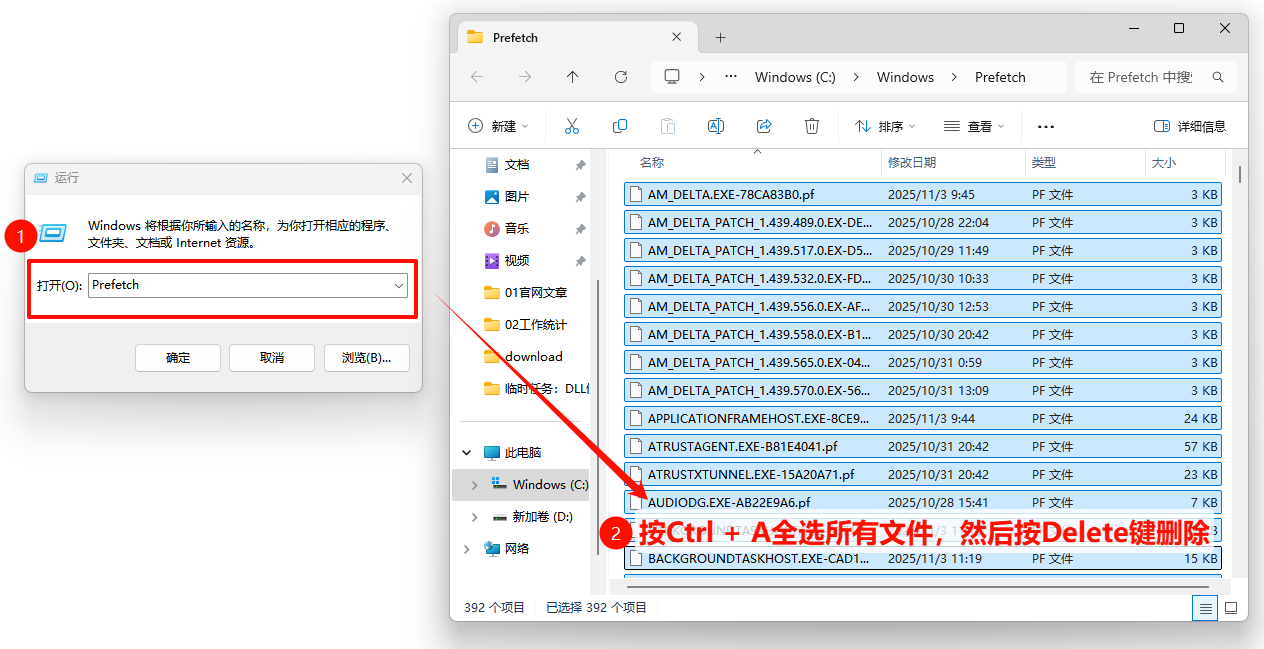The width and height of the screenshot is (1264, 649).
Task: Click the Cut icon in the toolbar
Action: [x=571, y=125]
